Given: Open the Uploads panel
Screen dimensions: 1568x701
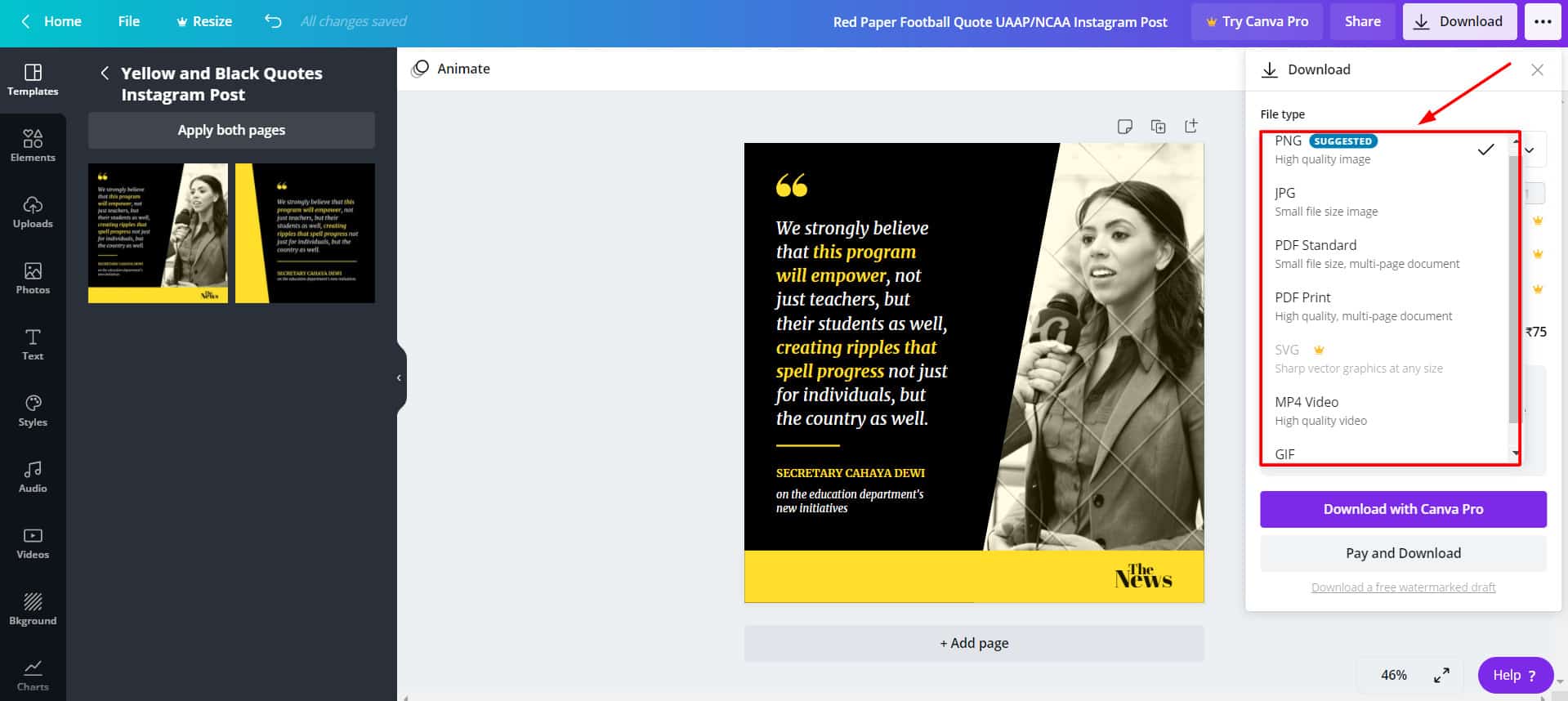Looking at the screenshot, I should click(x=33, y=212).
